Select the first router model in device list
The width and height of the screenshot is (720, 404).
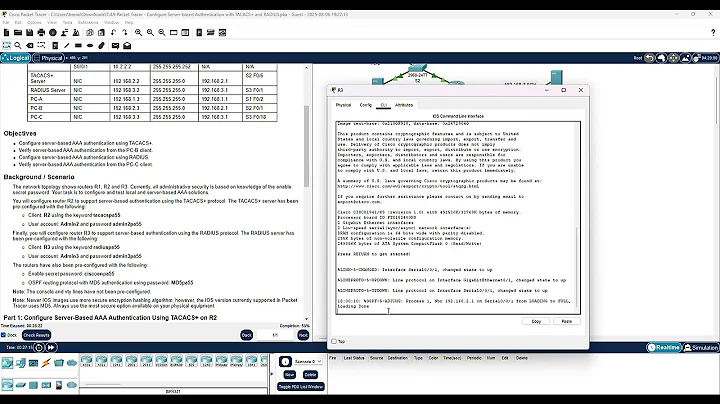87,361
